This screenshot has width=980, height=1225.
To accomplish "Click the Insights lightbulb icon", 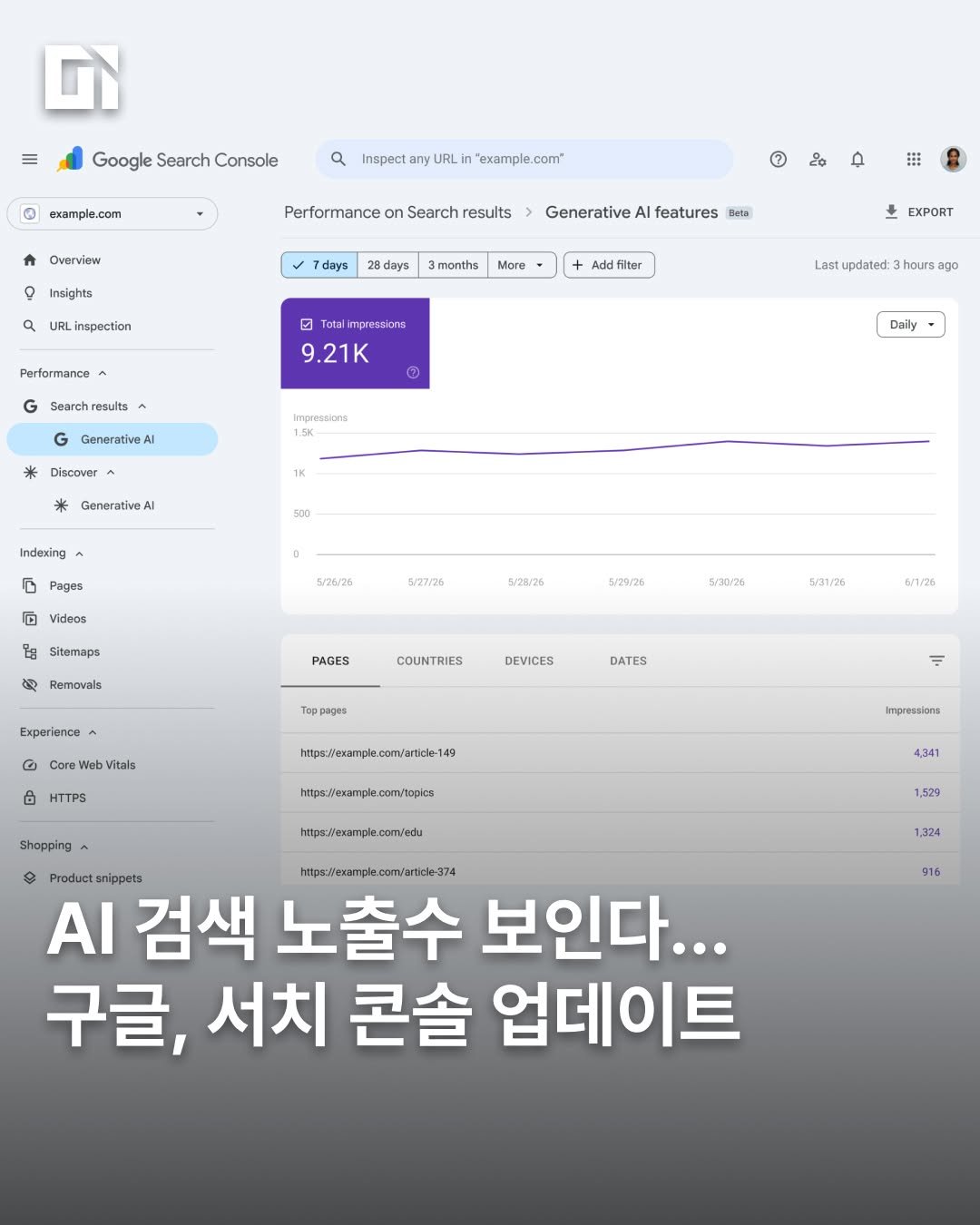I will 30,293.
